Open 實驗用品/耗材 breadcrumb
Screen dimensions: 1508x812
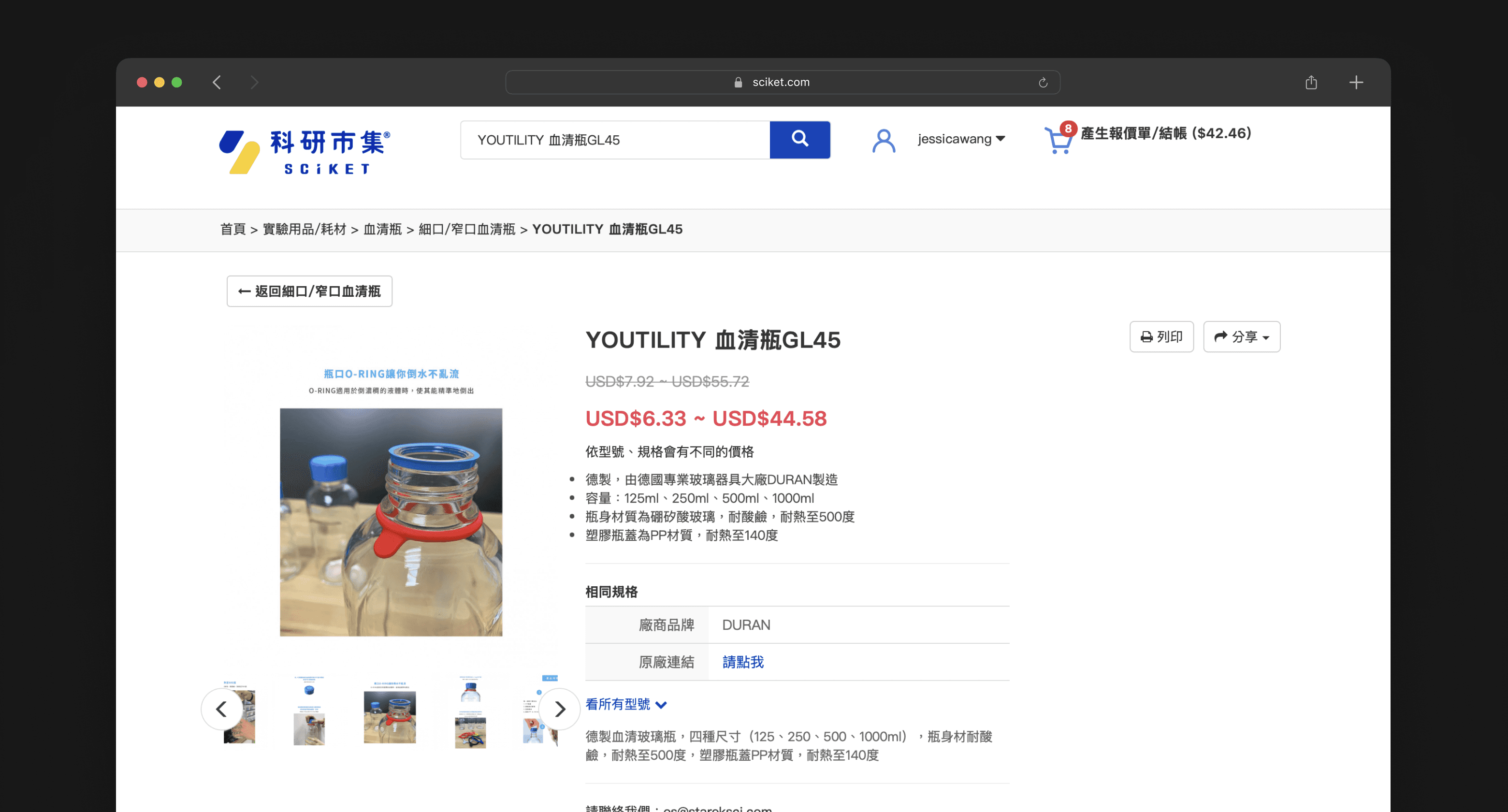(x=304, y=229)
